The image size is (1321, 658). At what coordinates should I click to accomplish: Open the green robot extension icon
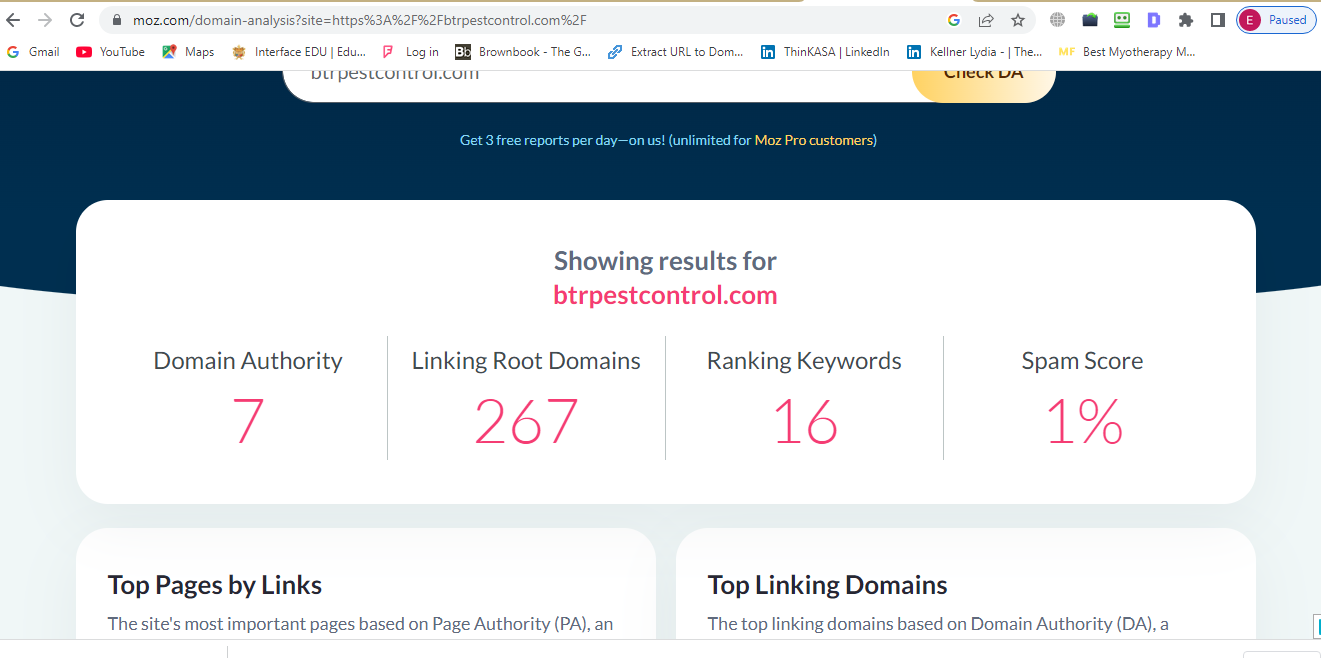[1122, 20]
